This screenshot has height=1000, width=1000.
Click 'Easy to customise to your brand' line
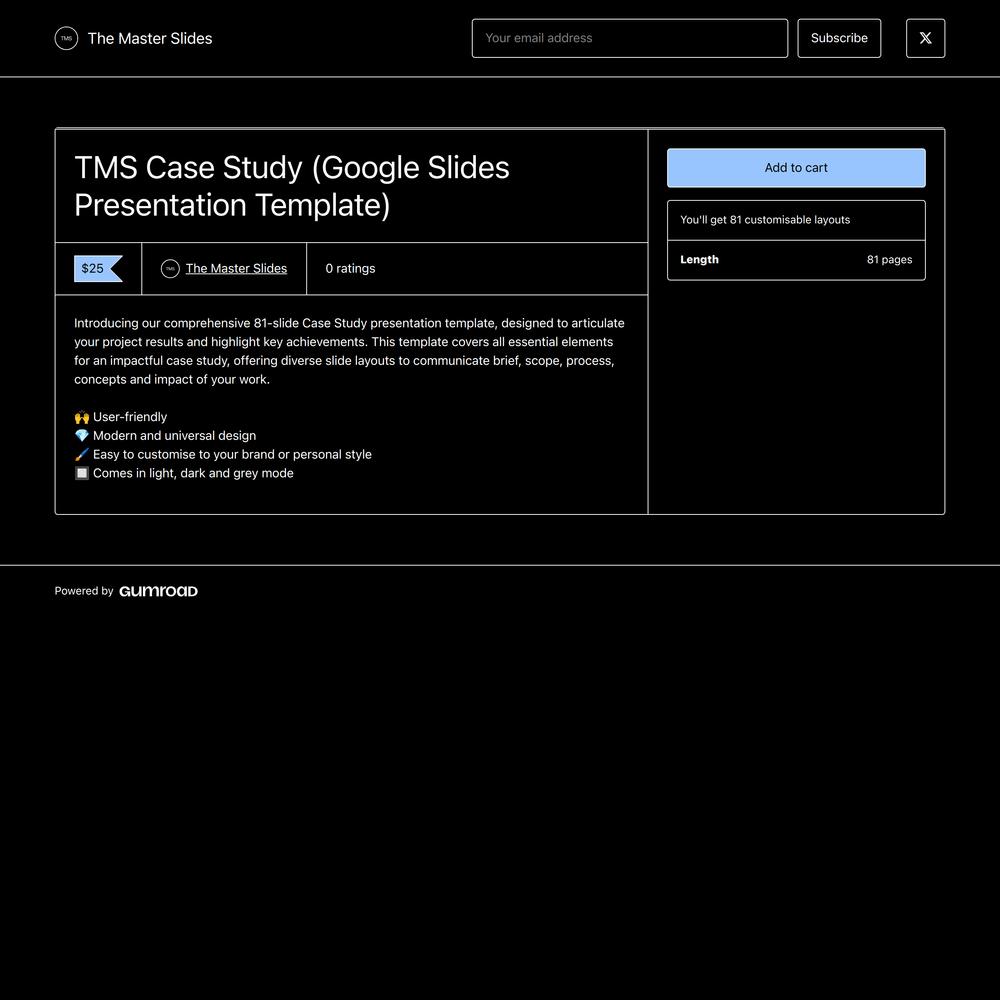click(223, 455)
